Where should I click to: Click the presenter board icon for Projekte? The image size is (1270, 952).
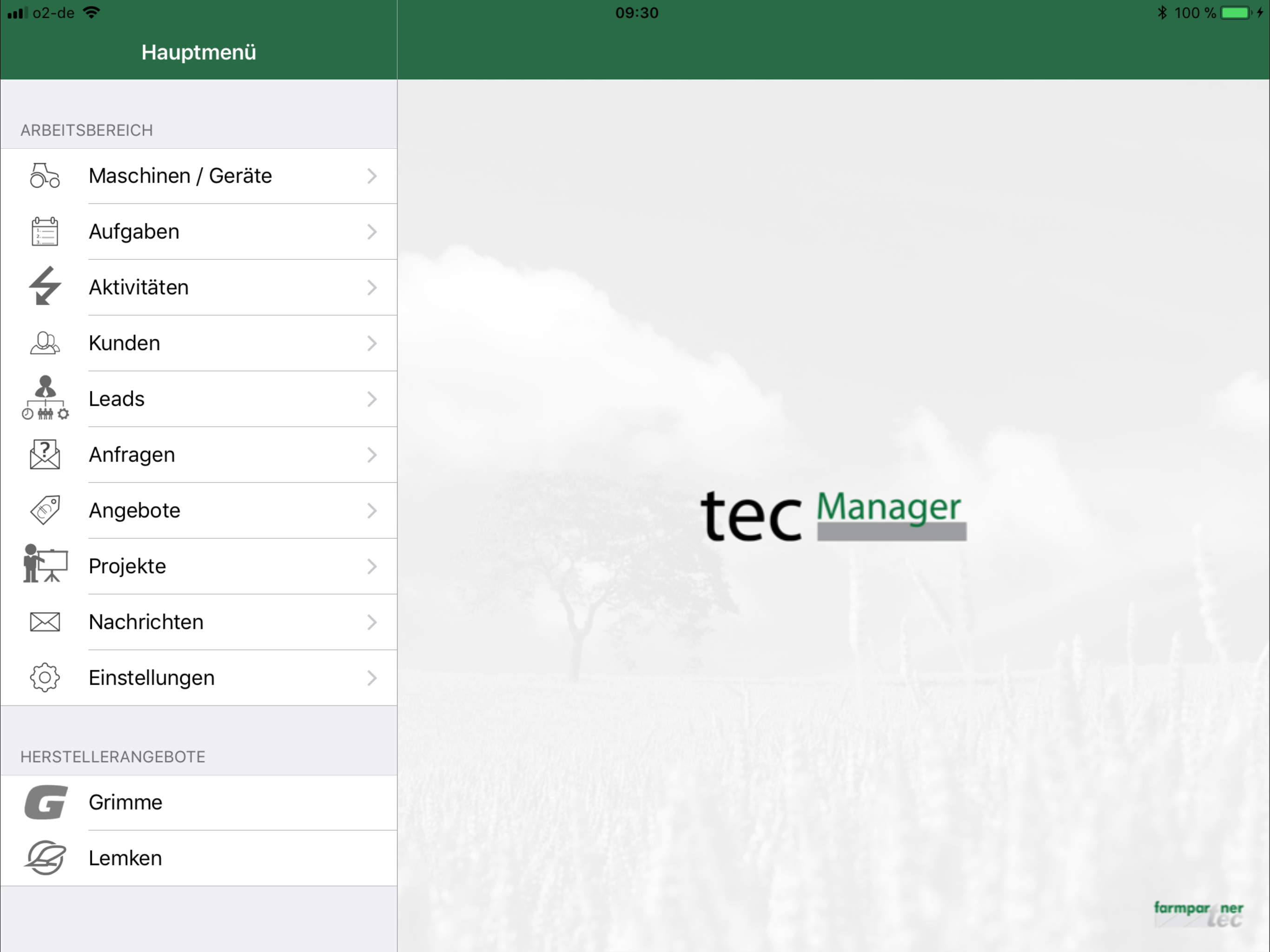click(x=46, y=563)
